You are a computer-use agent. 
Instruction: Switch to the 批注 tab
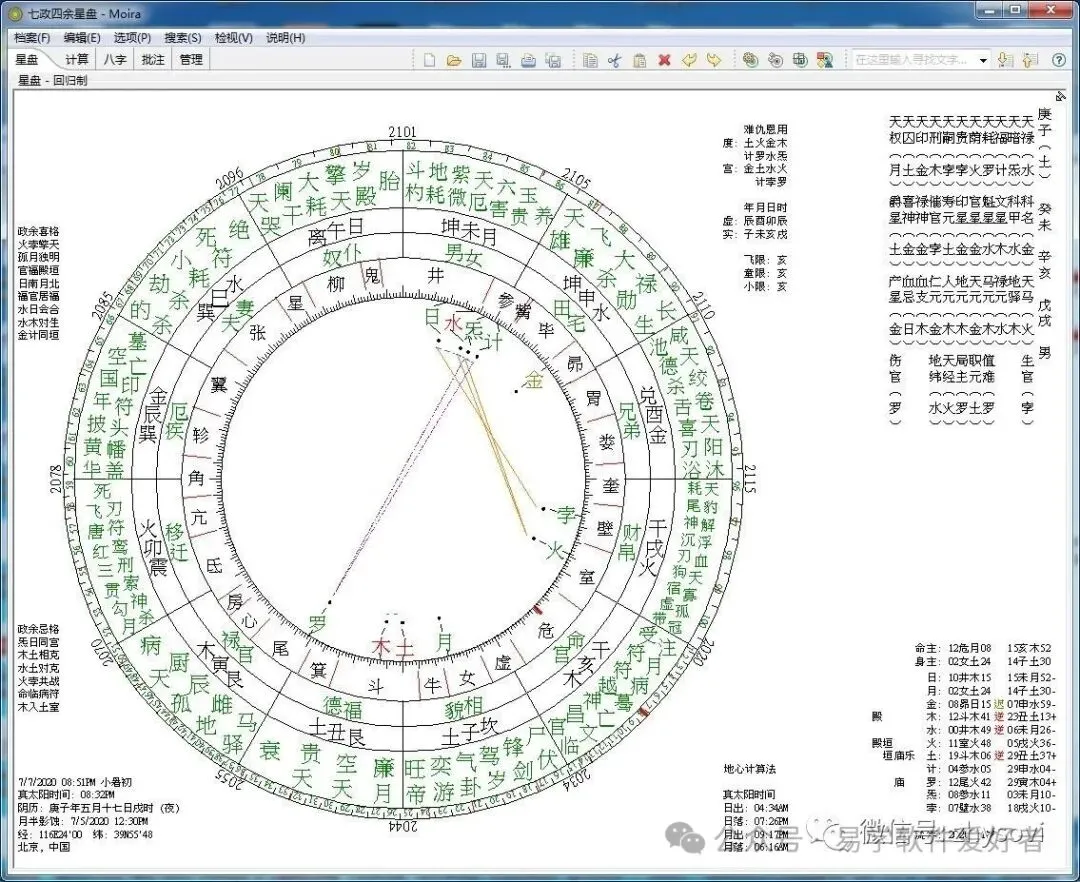pyautogui.click(x=153, y=60)
